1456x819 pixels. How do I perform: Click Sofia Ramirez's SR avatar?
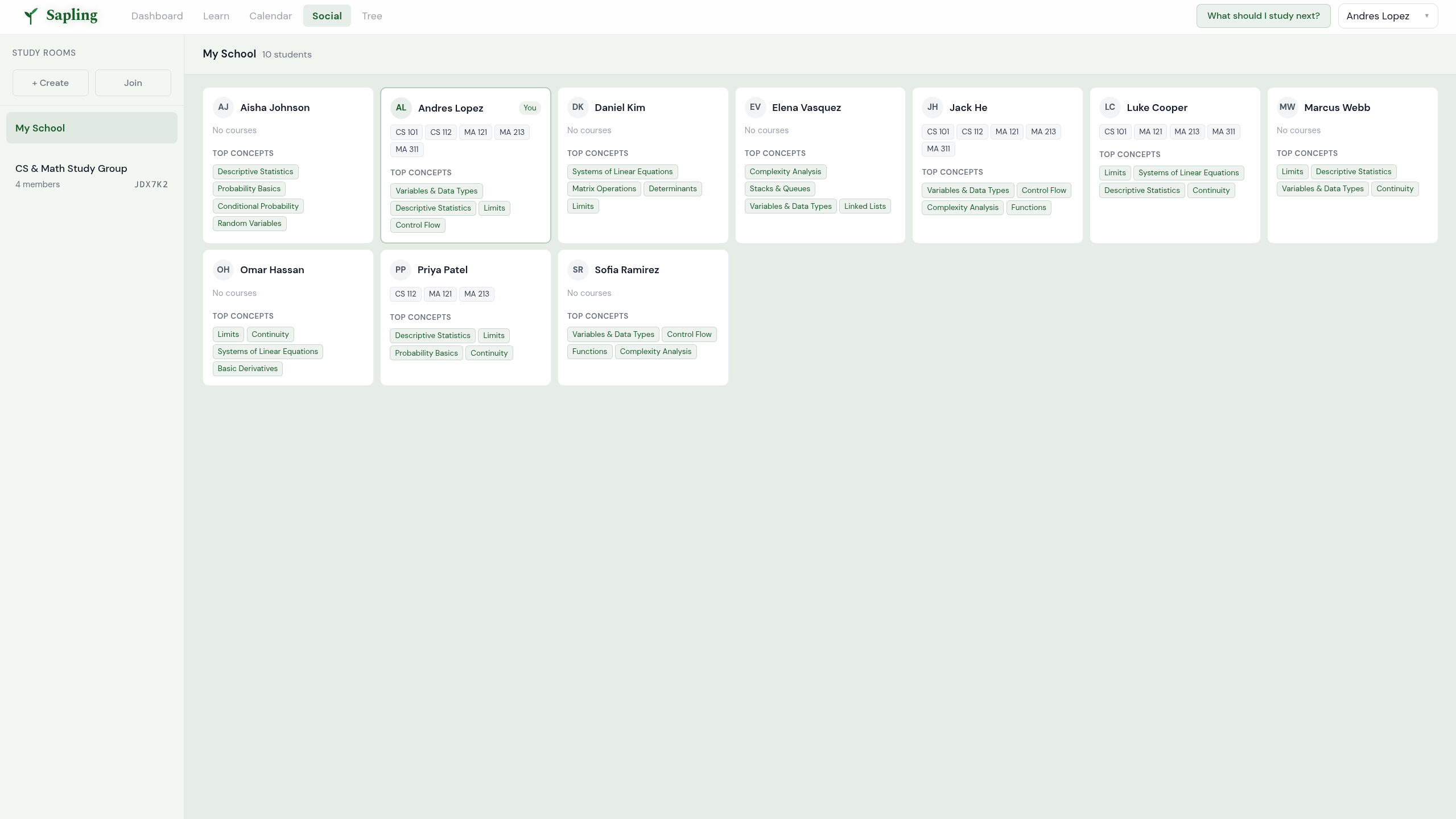(578, 270)
